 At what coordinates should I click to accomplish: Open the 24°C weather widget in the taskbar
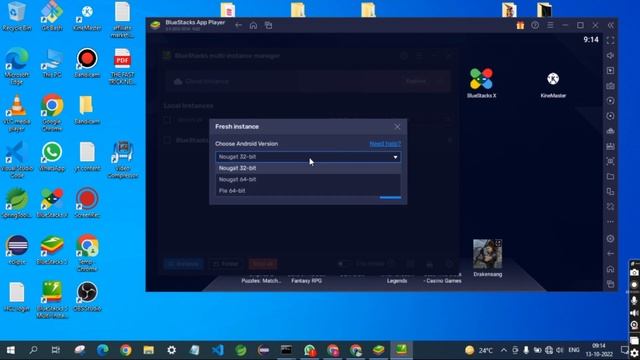(479, 350)
